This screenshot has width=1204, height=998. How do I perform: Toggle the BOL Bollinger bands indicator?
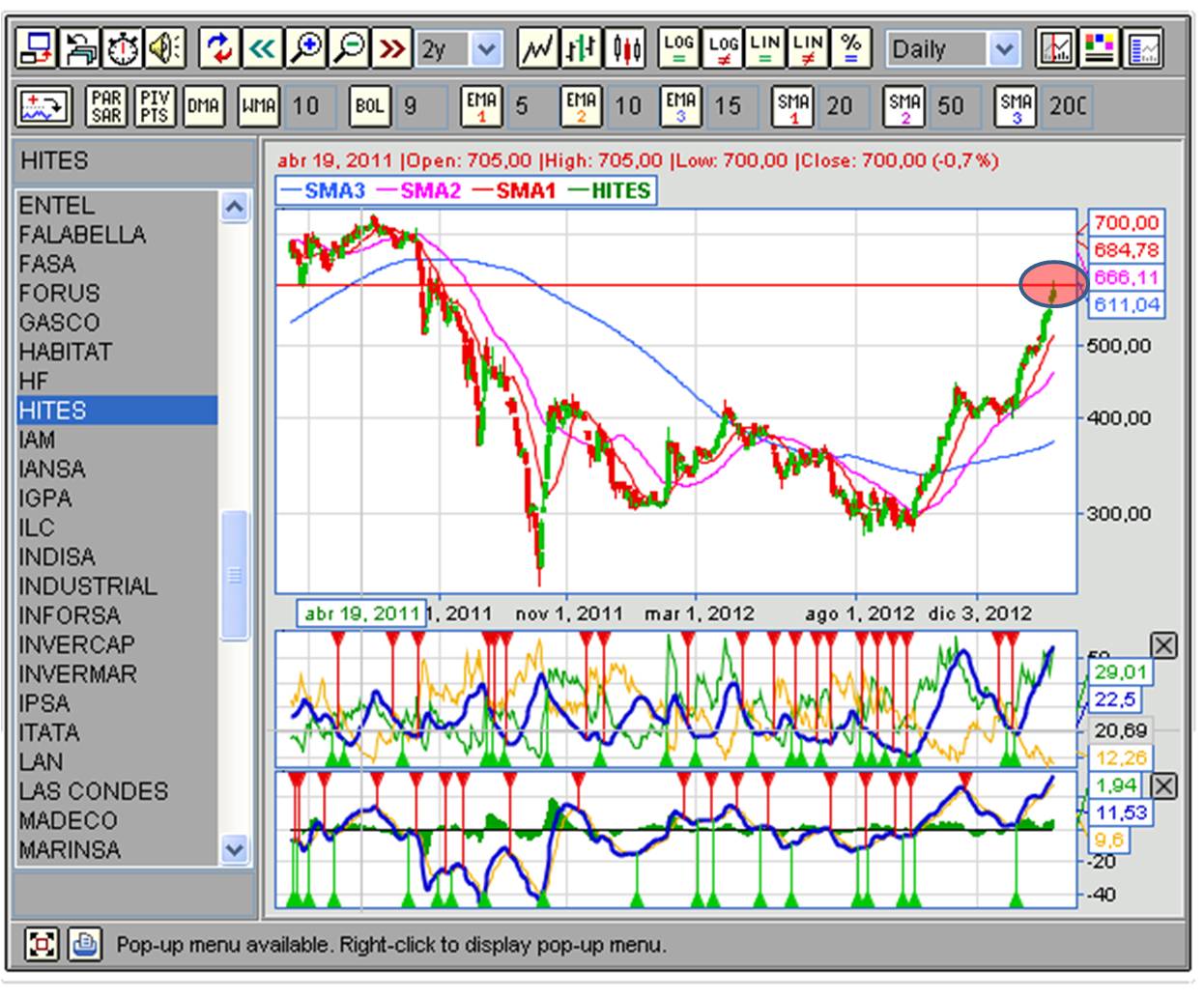pyautogui.click(x=369, y=106)
